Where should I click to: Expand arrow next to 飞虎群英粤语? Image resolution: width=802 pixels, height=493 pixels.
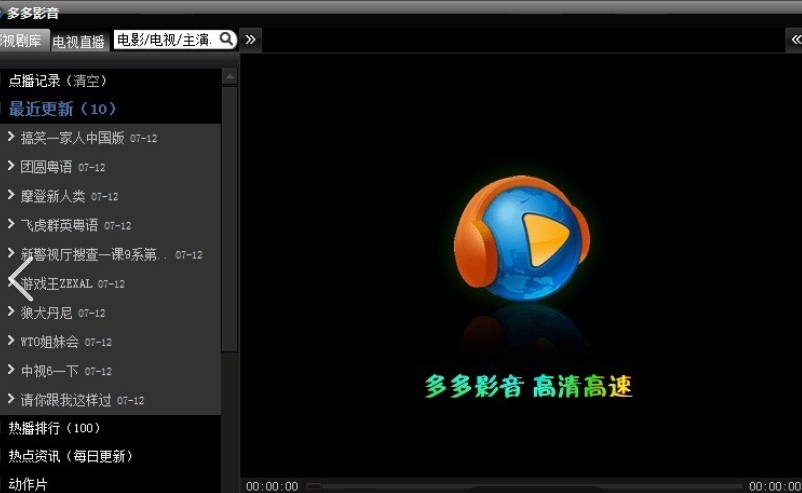(11, 223)
